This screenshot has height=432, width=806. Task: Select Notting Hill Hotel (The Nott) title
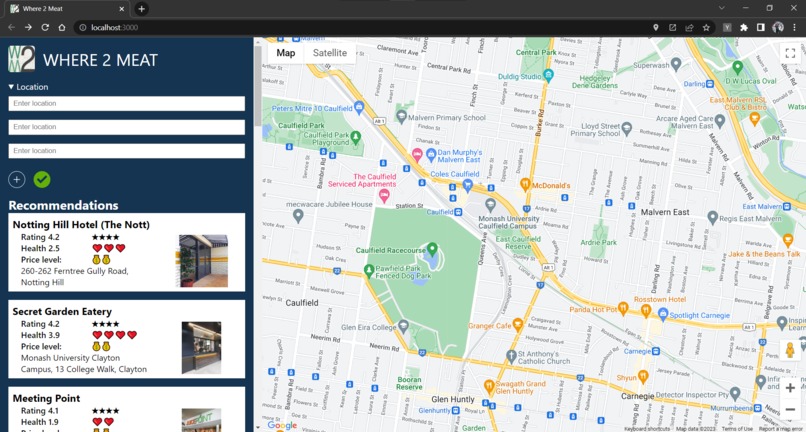[x=81, y=225]
